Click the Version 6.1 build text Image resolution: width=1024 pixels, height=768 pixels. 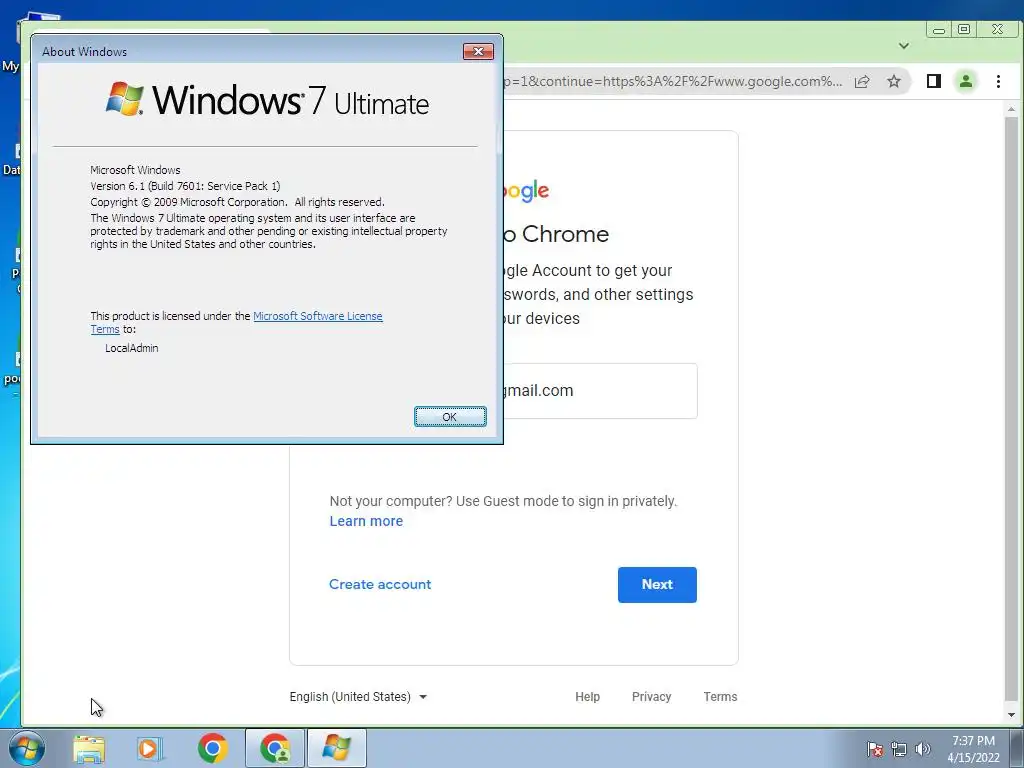pyautogui.click(x=185, y=186)
